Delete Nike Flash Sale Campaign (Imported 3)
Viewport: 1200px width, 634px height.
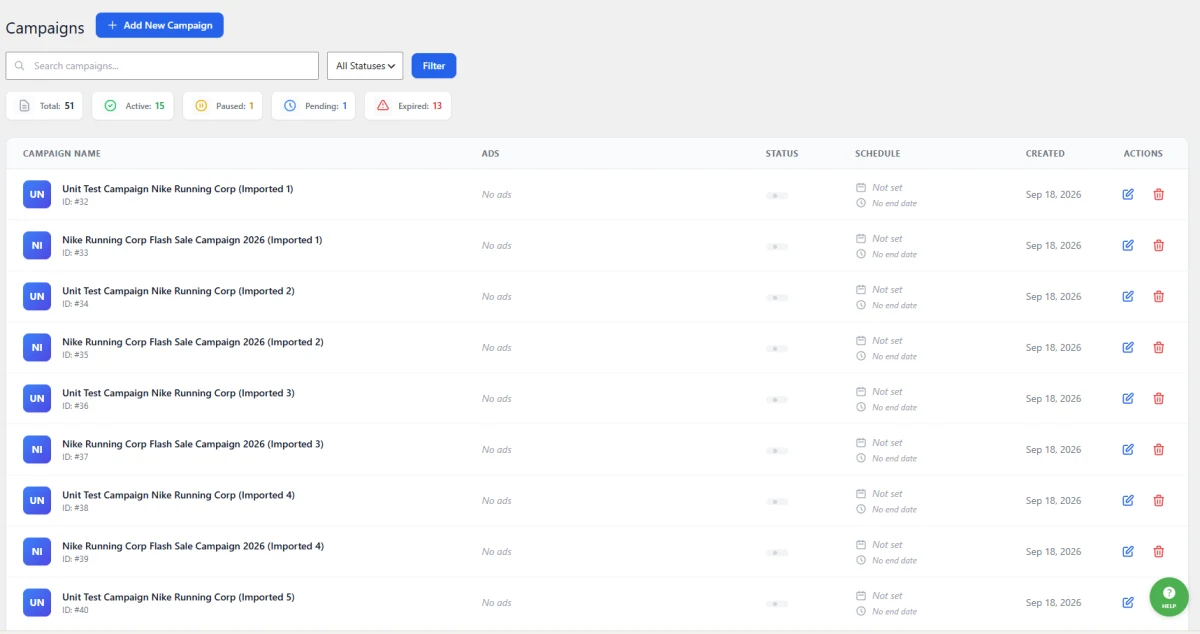pyautogui.click(x=1159, y=449)
